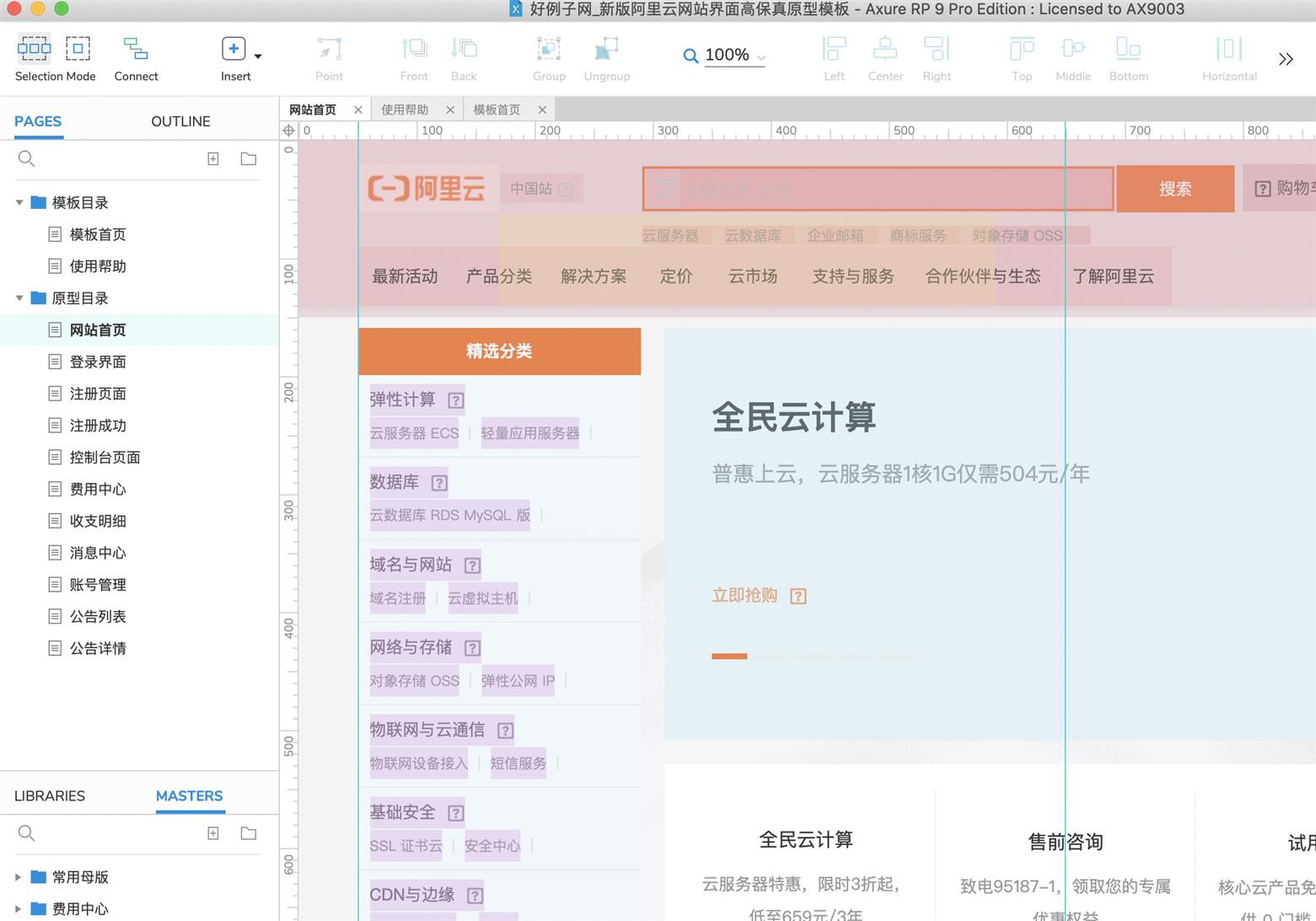Click the zoom magnifier icon

tap(690, 56)
